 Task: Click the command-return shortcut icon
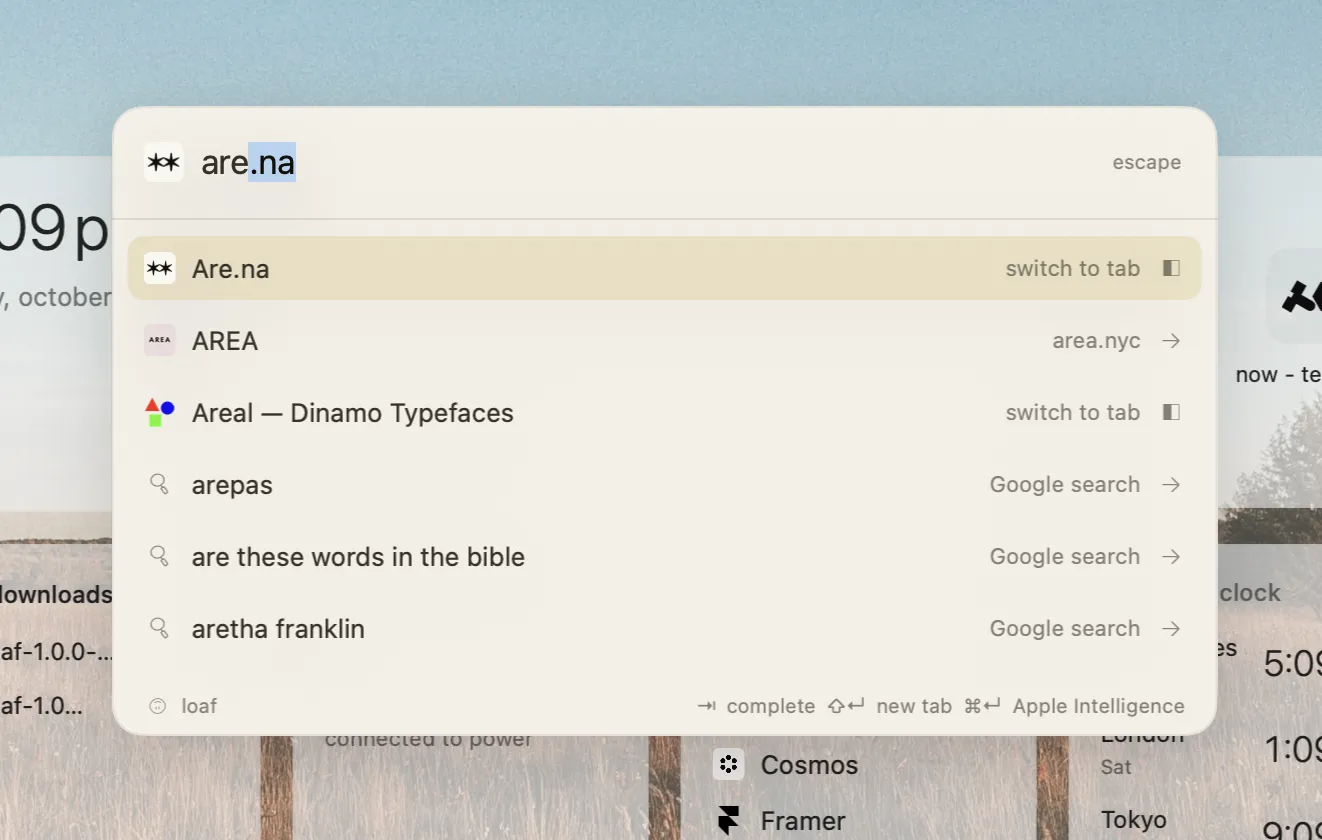(x=982, y=706)
